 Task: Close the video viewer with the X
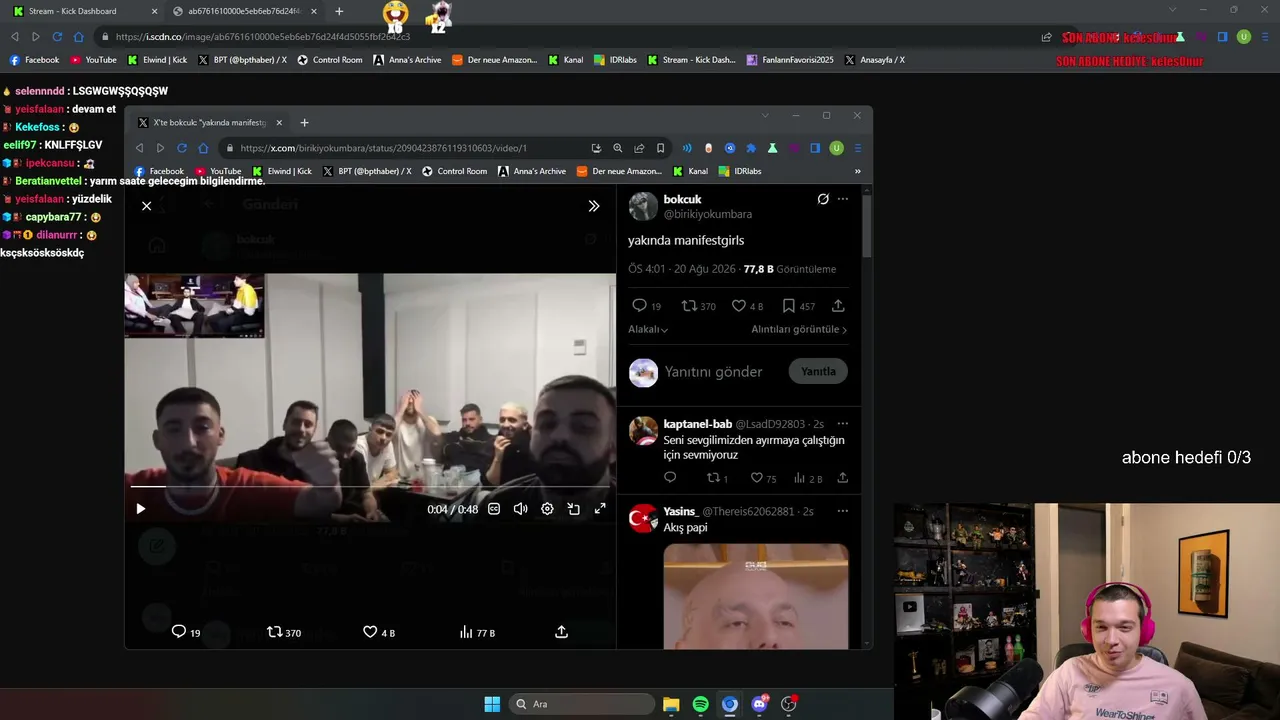[x=147, y=206]
